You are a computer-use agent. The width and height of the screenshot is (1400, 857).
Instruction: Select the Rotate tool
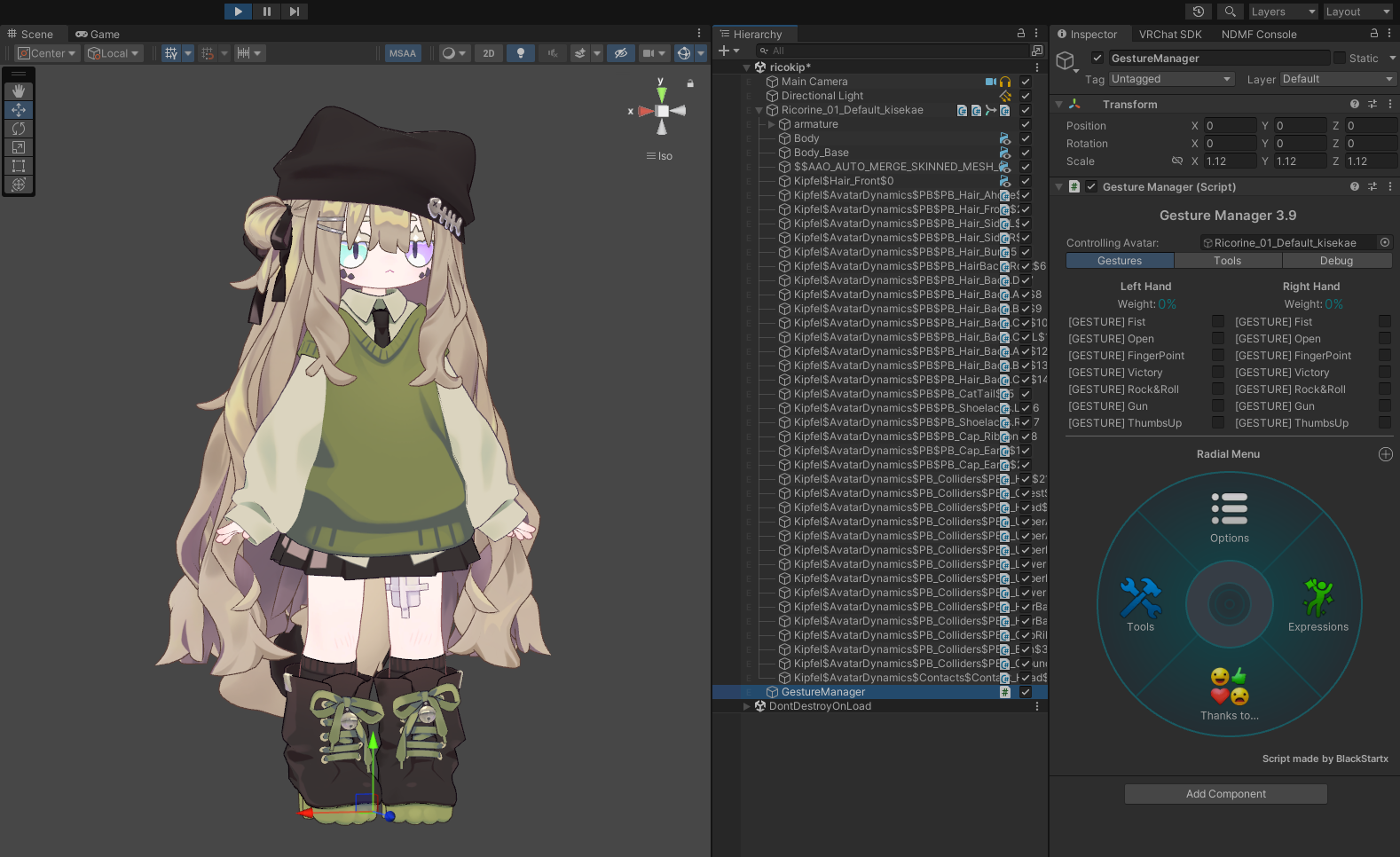[19, 129]
